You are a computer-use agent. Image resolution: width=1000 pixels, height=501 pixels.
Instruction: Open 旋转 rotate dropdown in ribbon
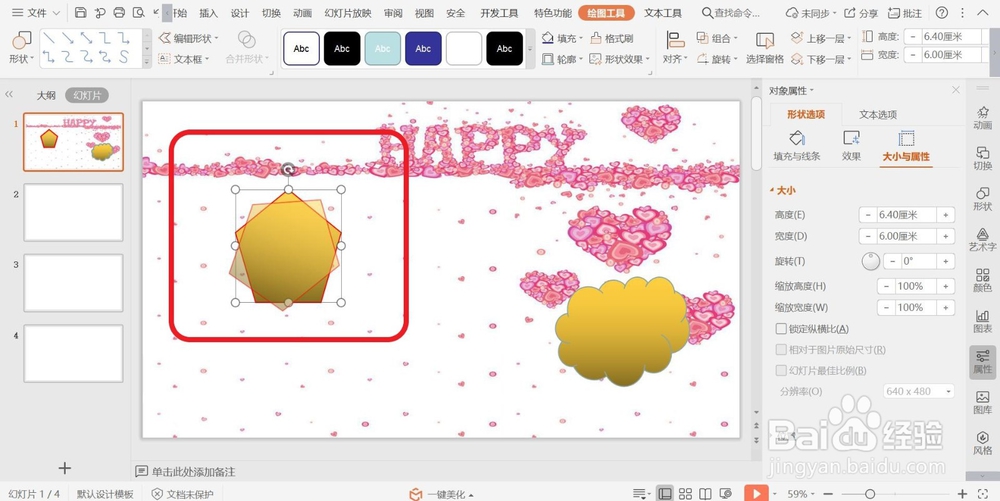pos(717,59)
